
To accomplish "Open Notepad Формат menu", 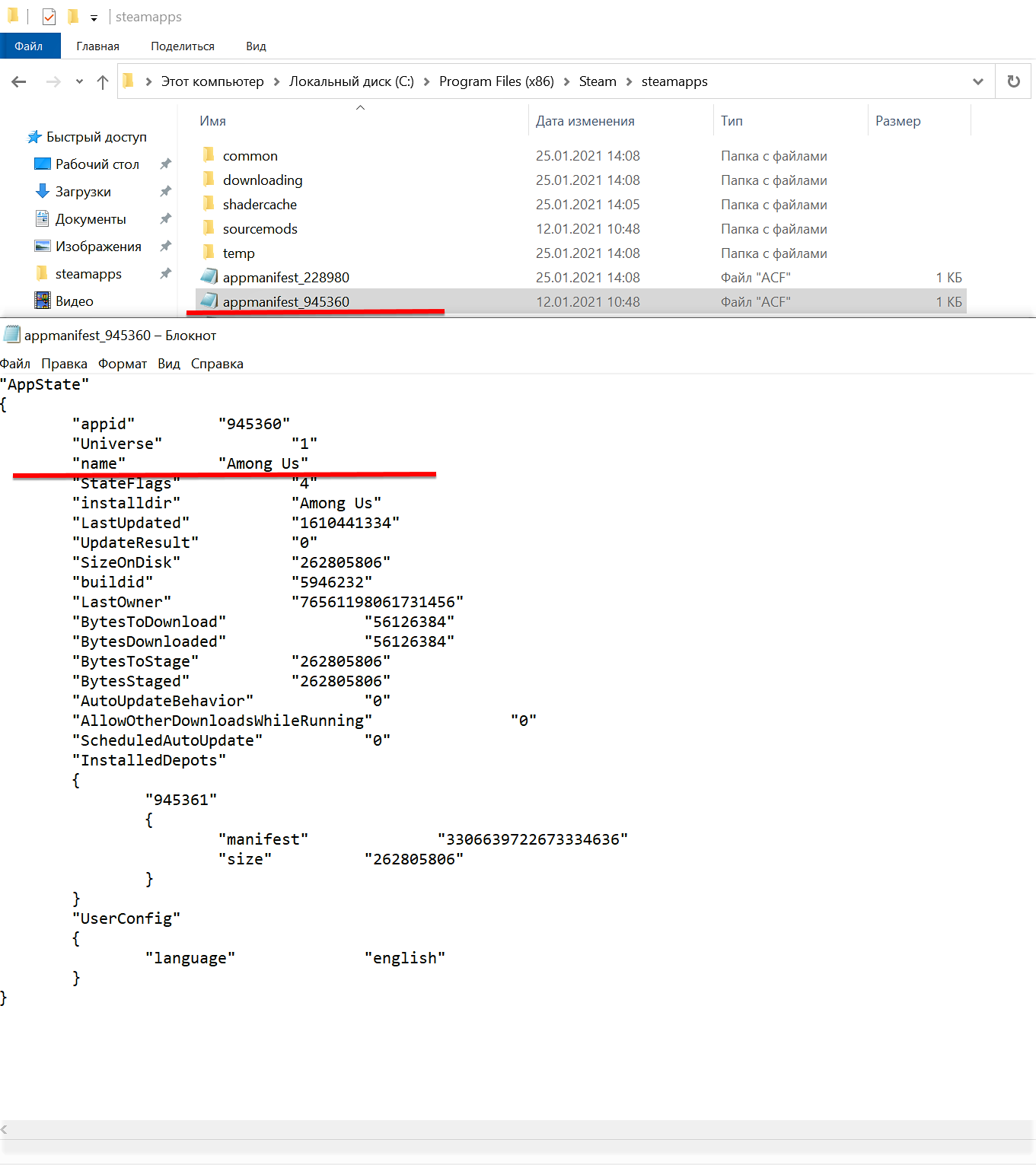I will click(122, 364).
